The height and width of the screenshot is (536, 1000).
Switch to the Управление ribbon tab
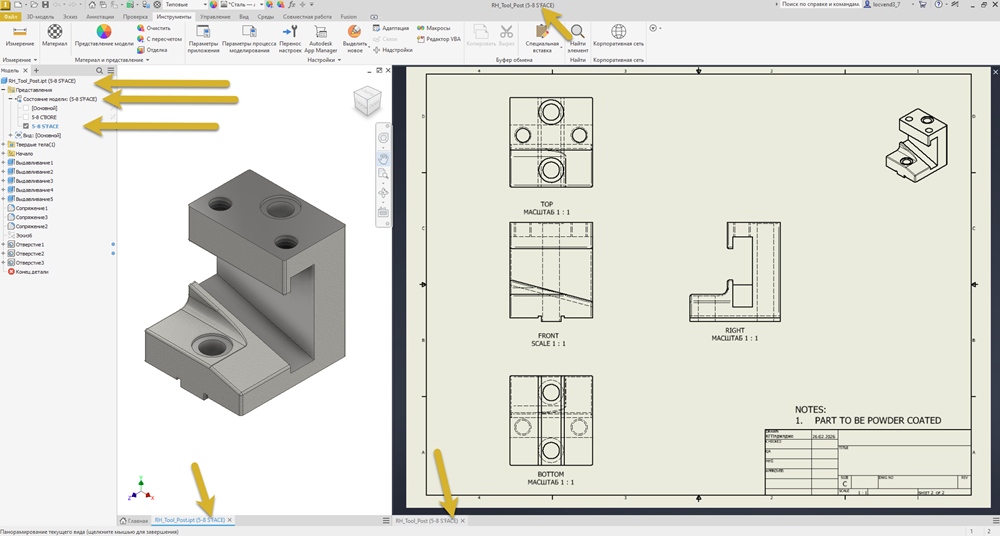coord(216,17)
